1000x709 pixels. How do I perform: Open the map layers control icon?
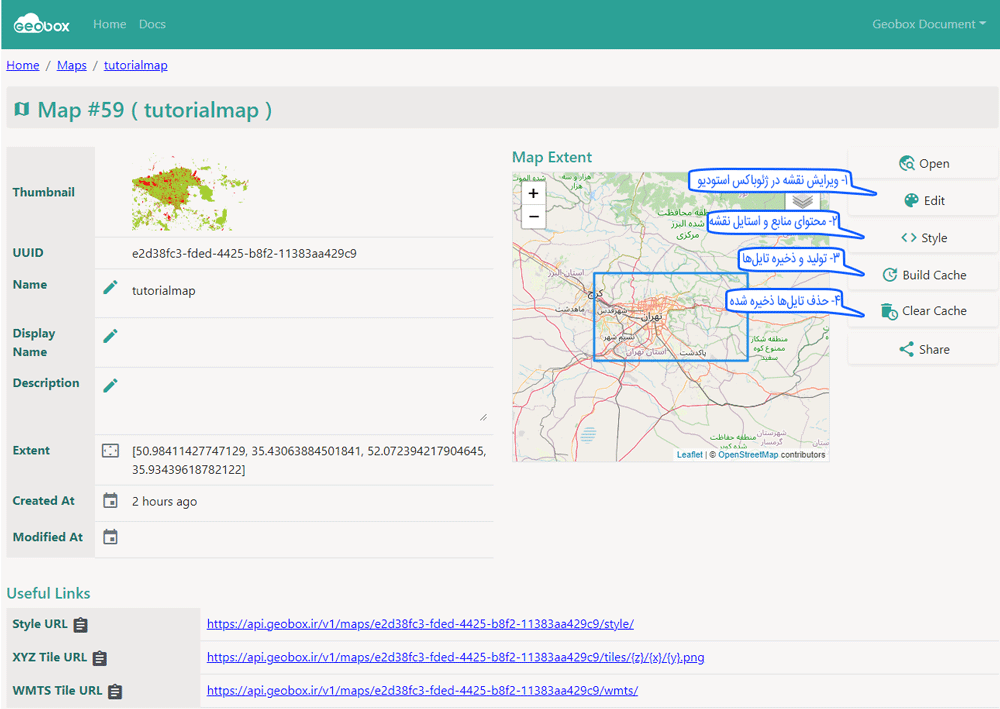click(x=803, y=200)
